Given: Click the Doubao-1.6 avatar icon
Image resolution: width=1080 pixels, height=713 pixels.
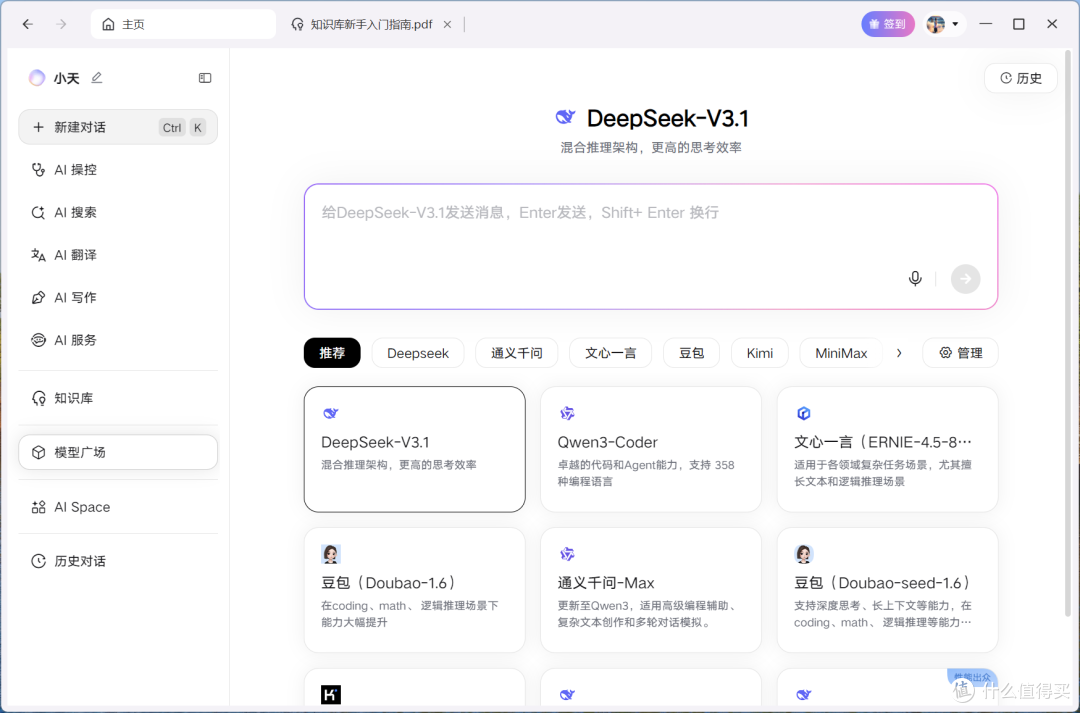Looking at the screenshot, I should (331, 554).
